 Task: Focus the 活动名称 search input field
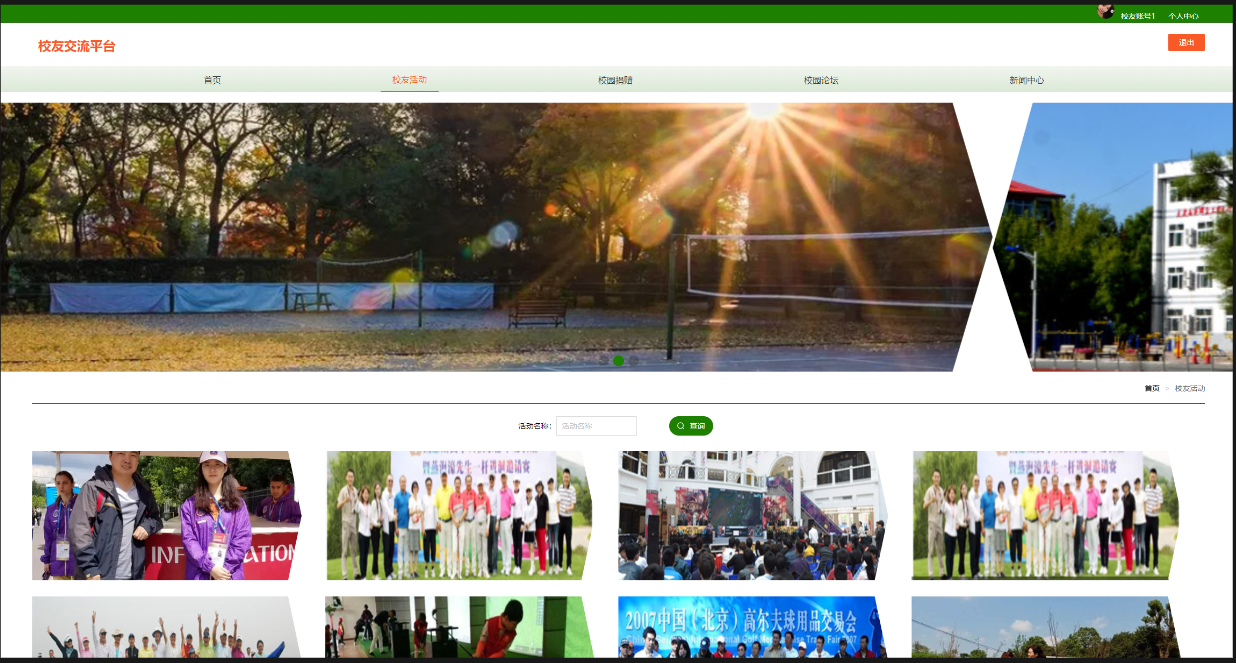[x=596, y=426]
